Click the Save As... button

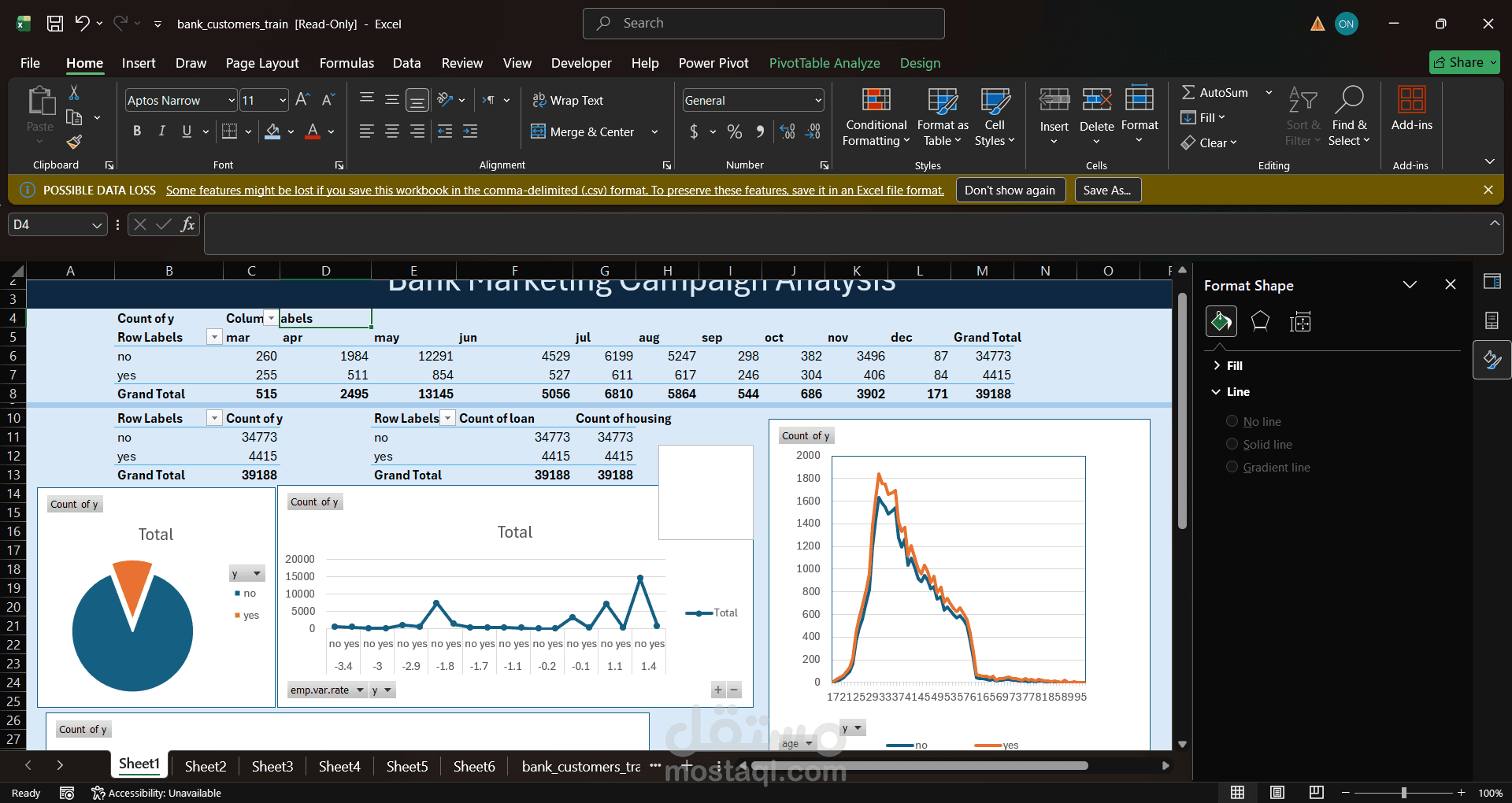[x=1107, y=191]
